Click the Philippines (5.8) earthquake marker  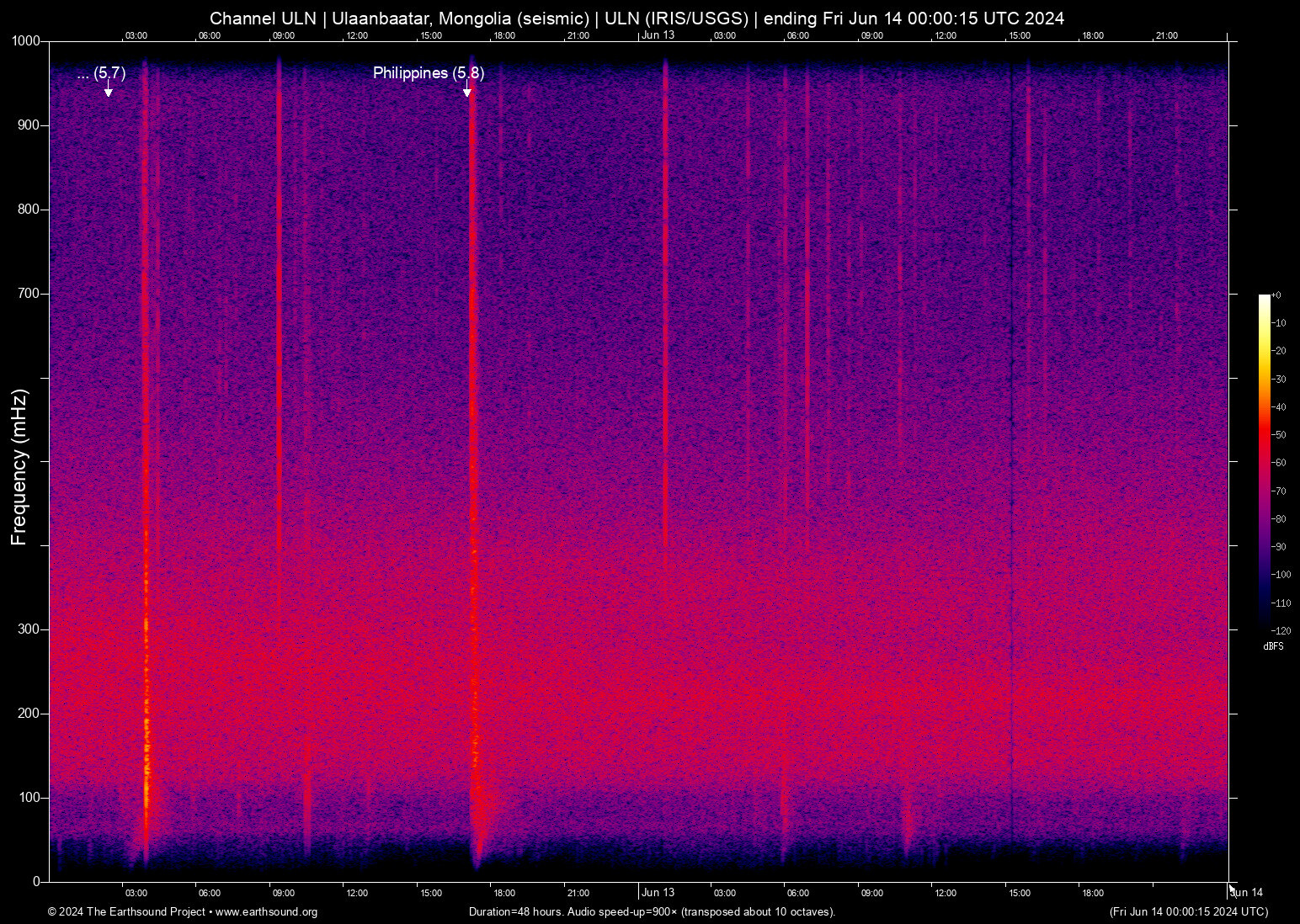[429, 73]
